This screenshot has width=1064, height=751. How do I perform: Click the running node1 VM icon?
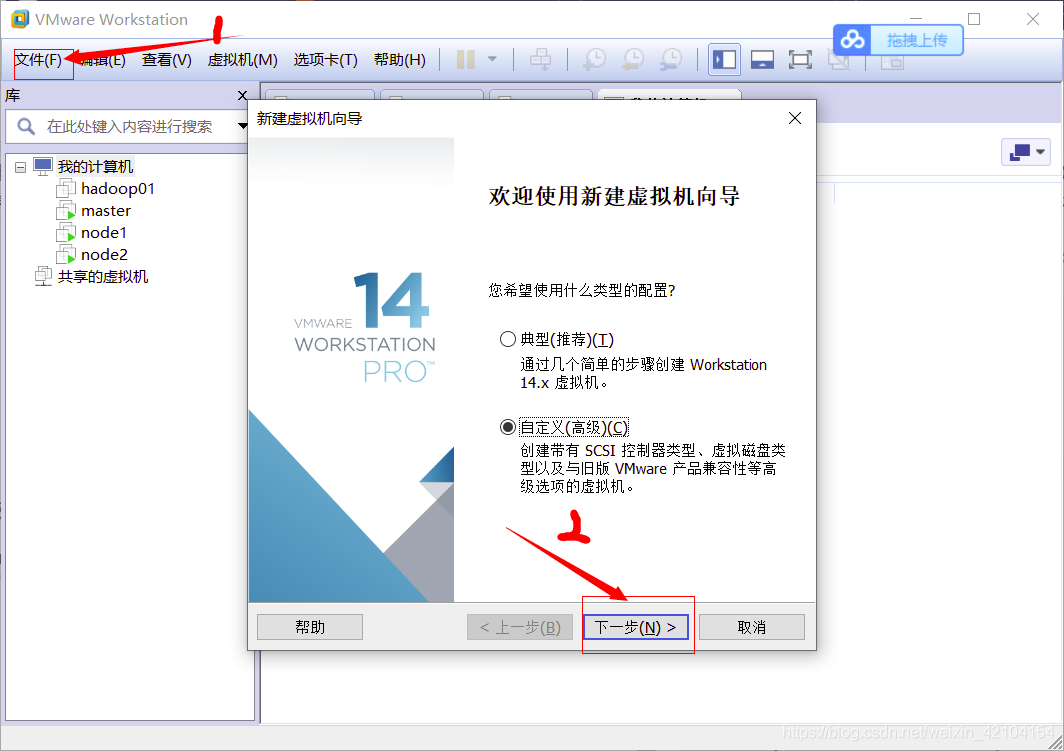click(66, 233)
